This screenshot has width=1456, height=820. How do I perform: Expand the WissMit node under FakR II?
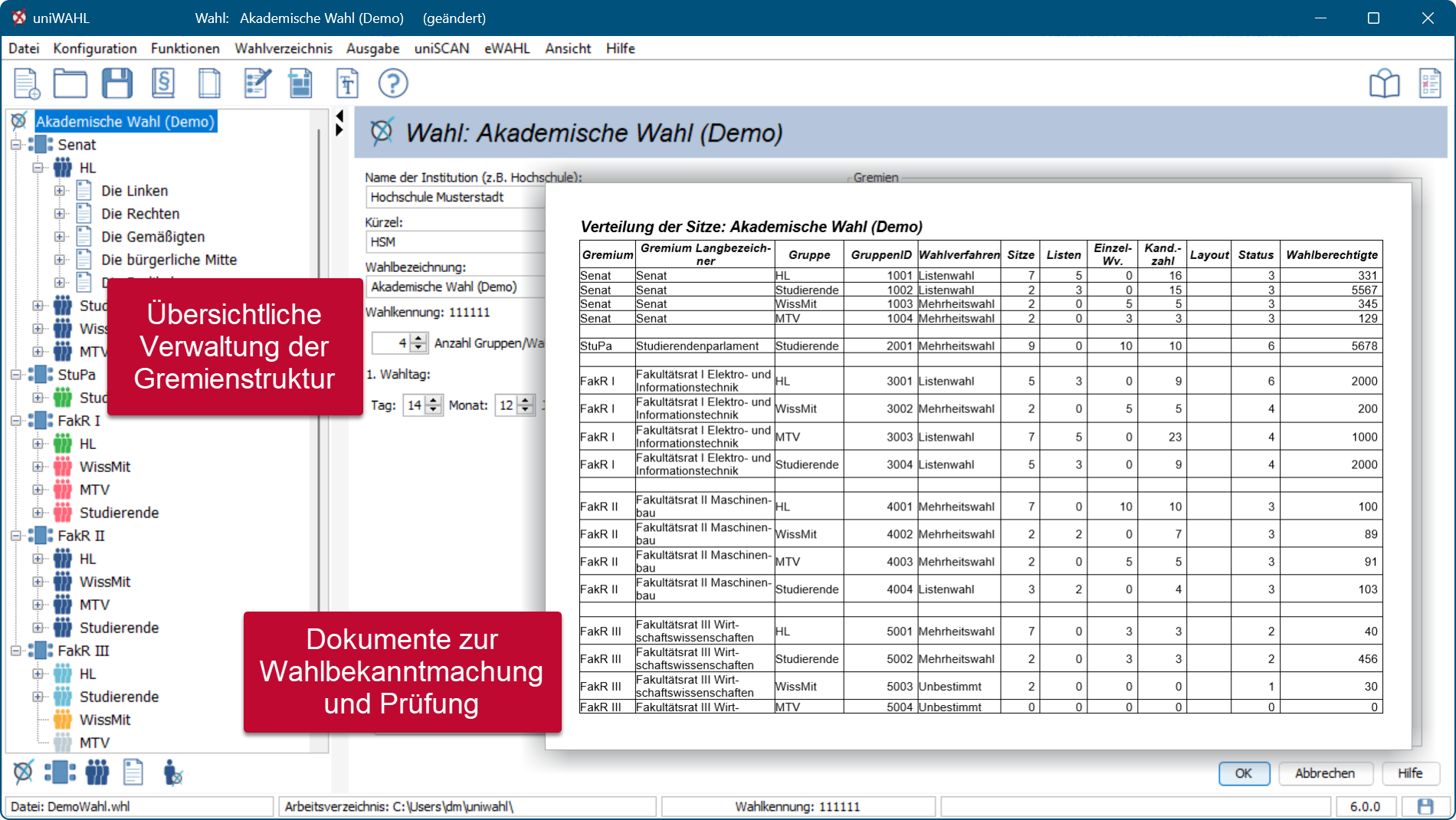coord(38,581)
